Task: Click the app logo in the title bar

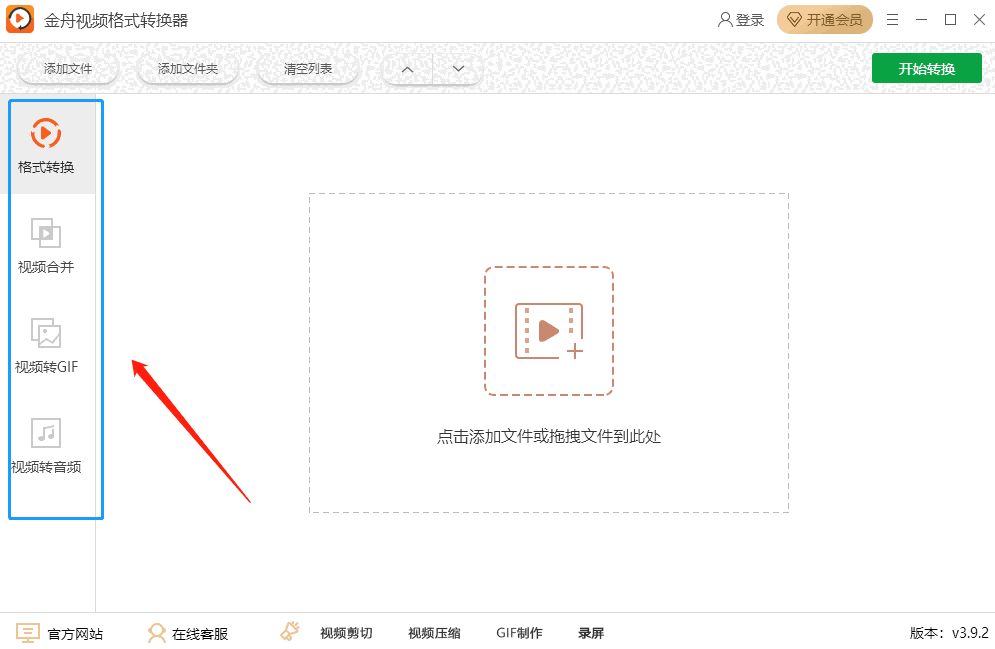Action: point(20,18)
